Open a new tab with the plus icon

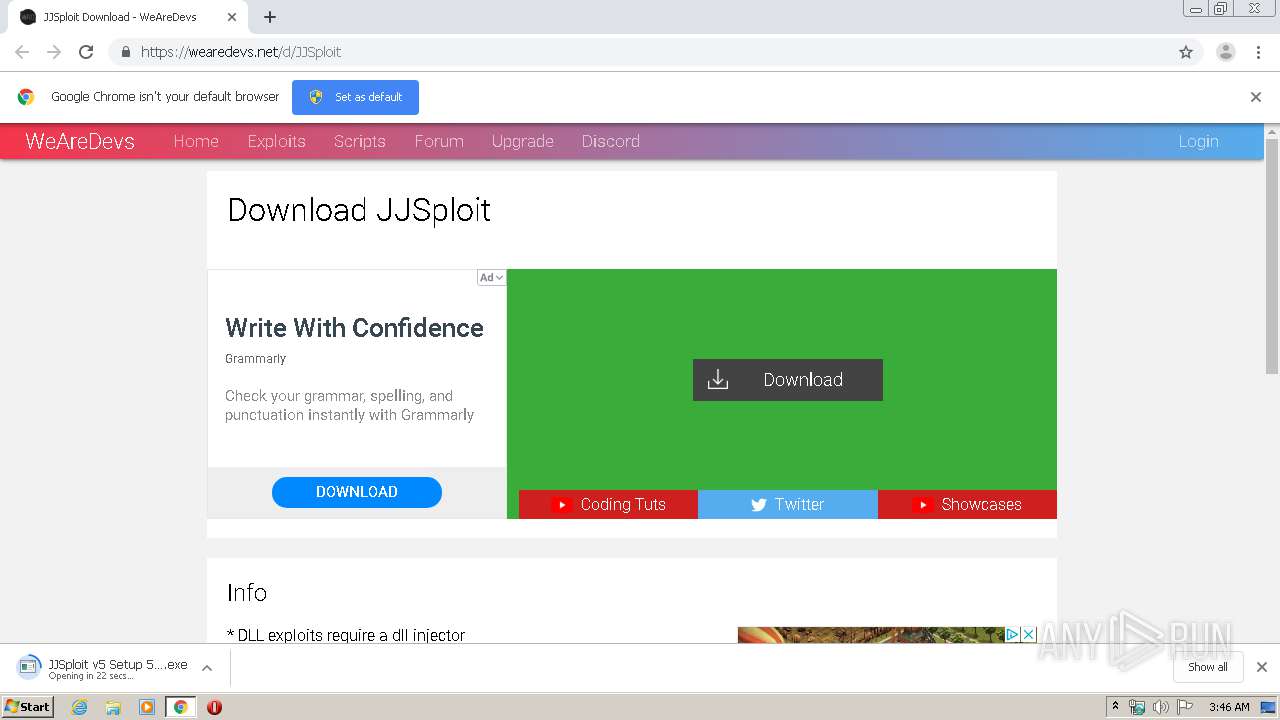[270, 17]
